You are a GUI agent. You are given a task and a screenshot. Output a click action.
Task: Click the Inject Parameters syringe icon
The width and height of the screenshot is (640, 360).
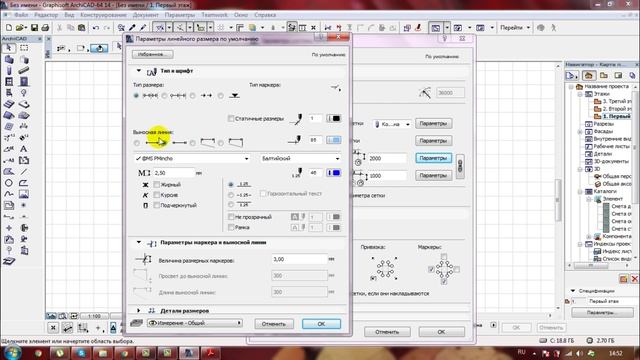(143, 28)
